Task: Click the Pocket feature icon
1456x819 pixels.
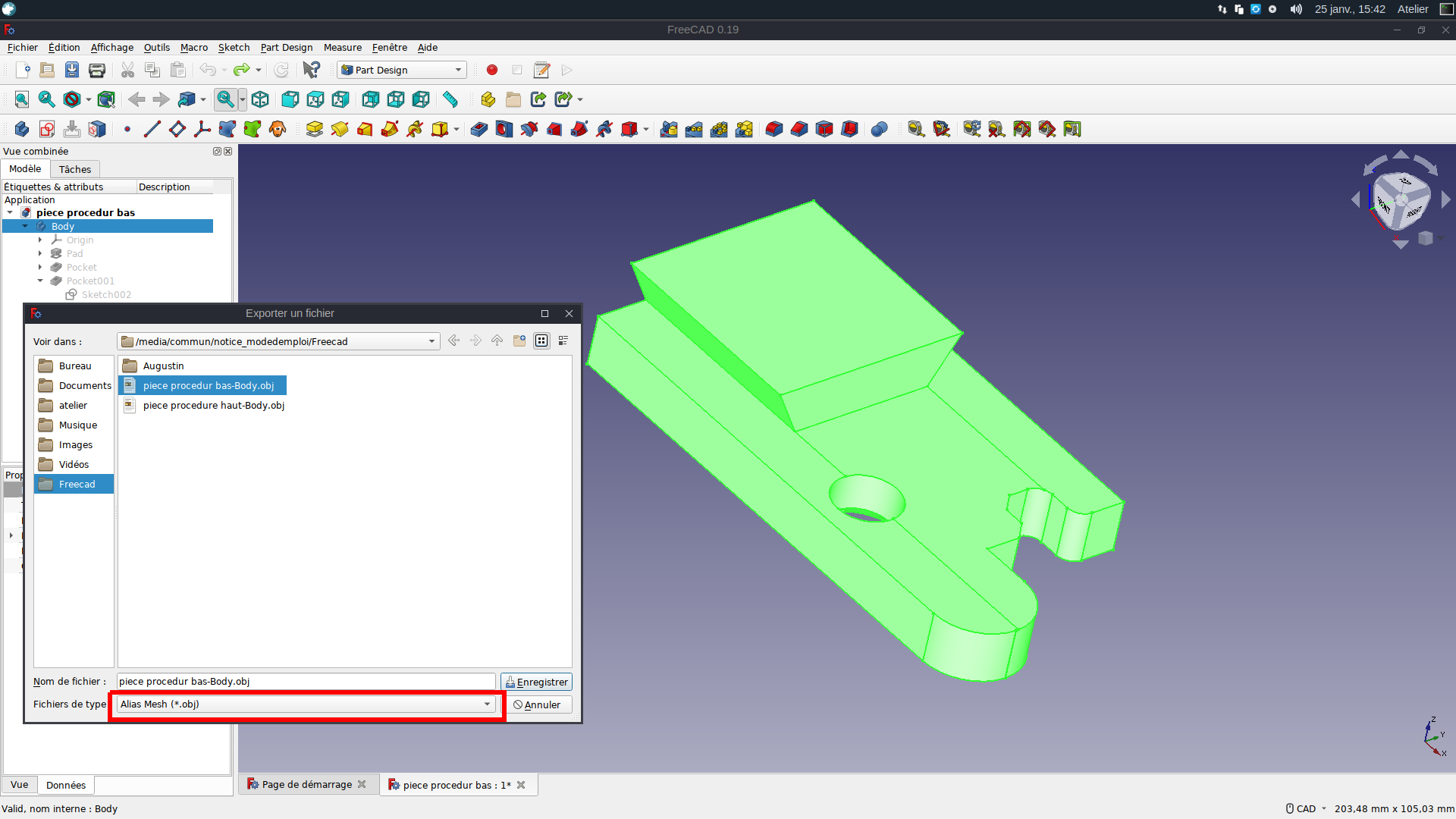Action: click(x=479, y=129)
